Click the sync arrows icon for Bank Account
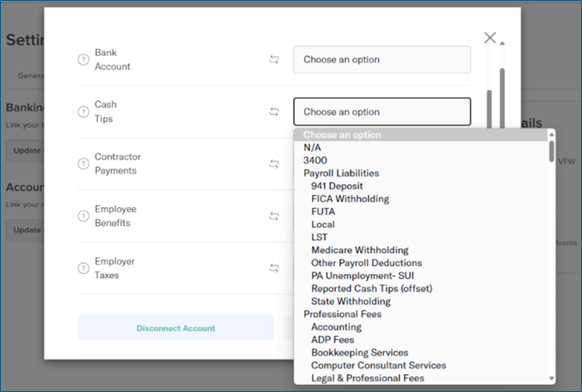Image resolution: width=582 pixels, height=392 pixels. [x=274, y=59]
